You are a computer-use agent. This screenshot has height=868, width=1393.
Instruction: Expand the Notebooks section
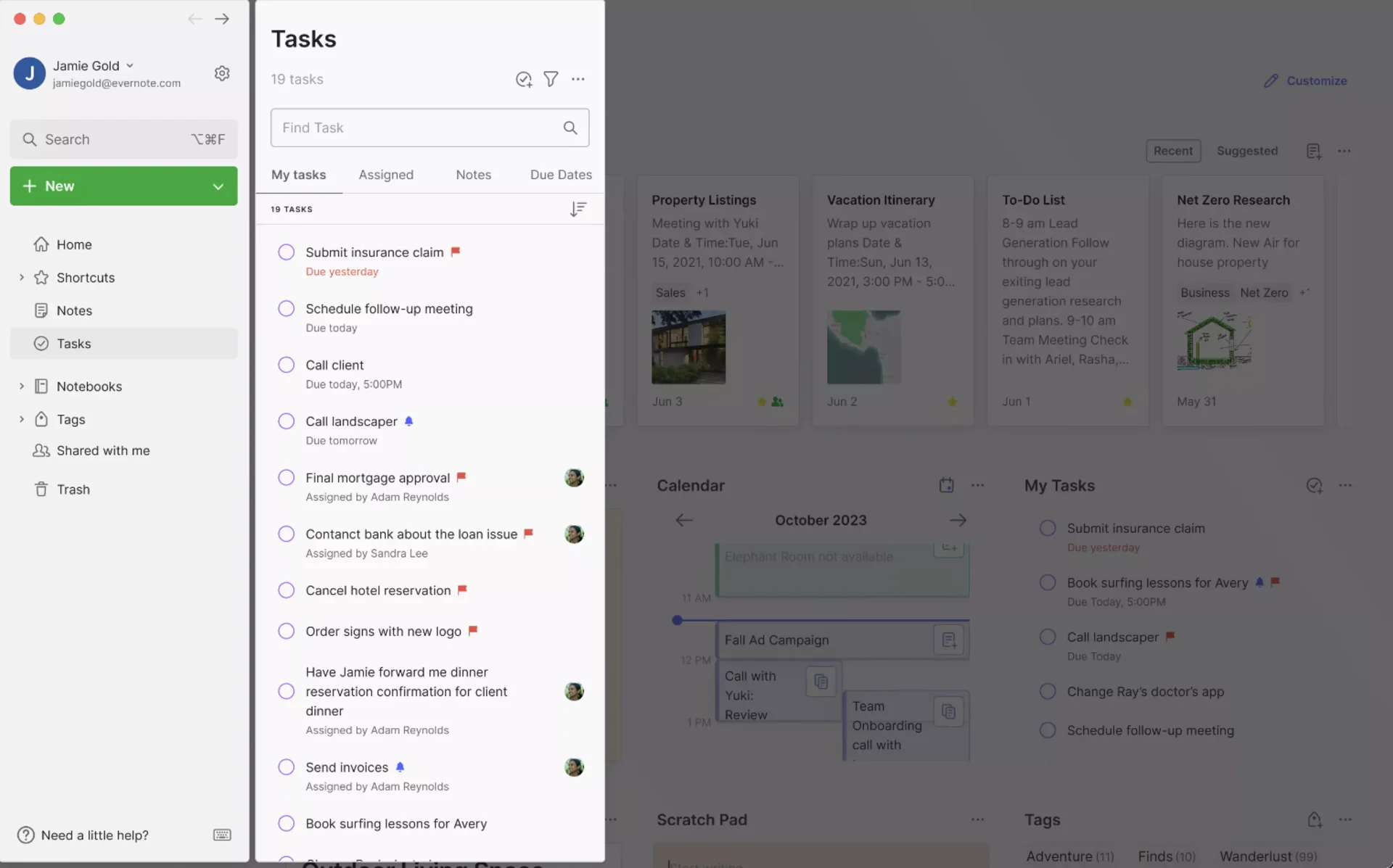coord(20,386)
